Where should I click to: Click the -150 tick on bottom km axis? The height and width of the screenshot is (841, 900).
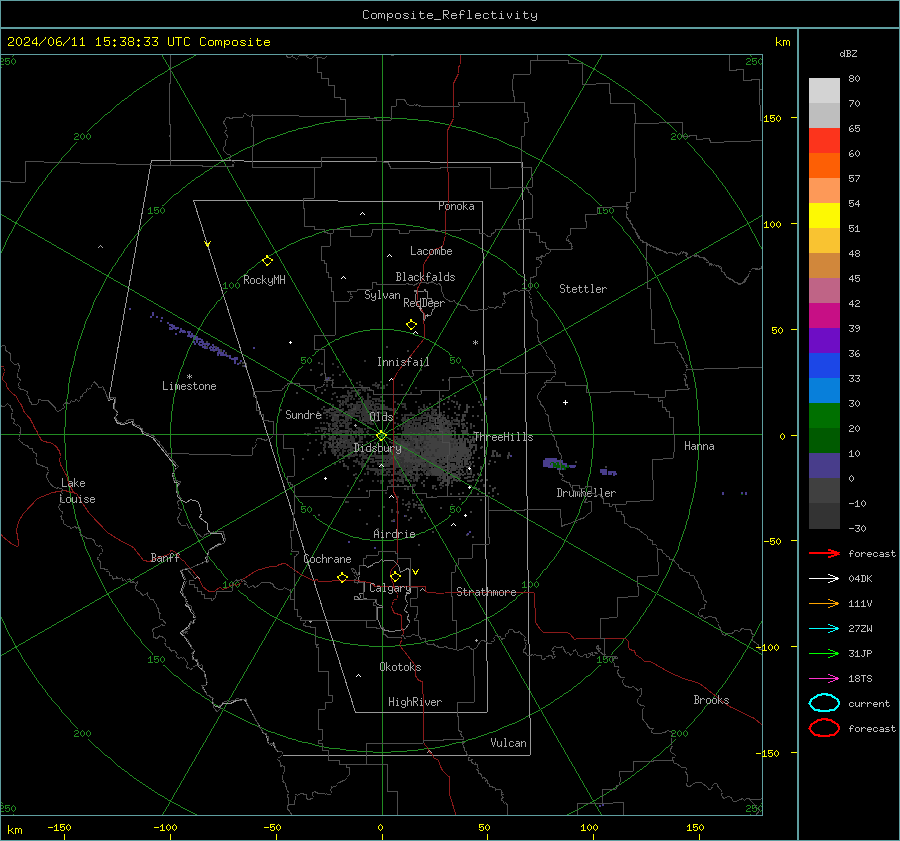coord(60,827)
